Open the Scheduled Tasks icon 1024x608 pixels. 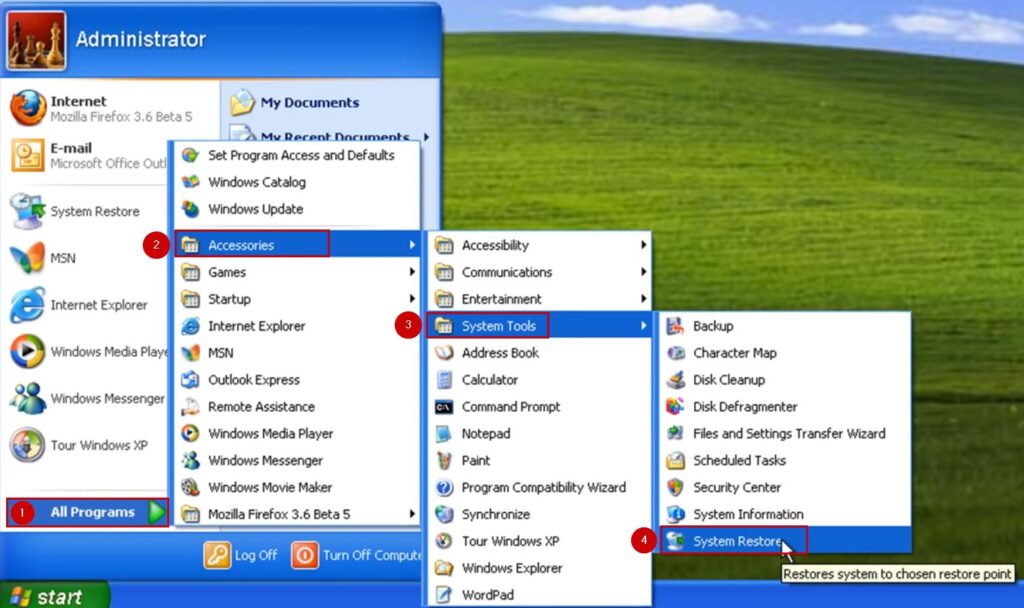(x=675, y=460)
